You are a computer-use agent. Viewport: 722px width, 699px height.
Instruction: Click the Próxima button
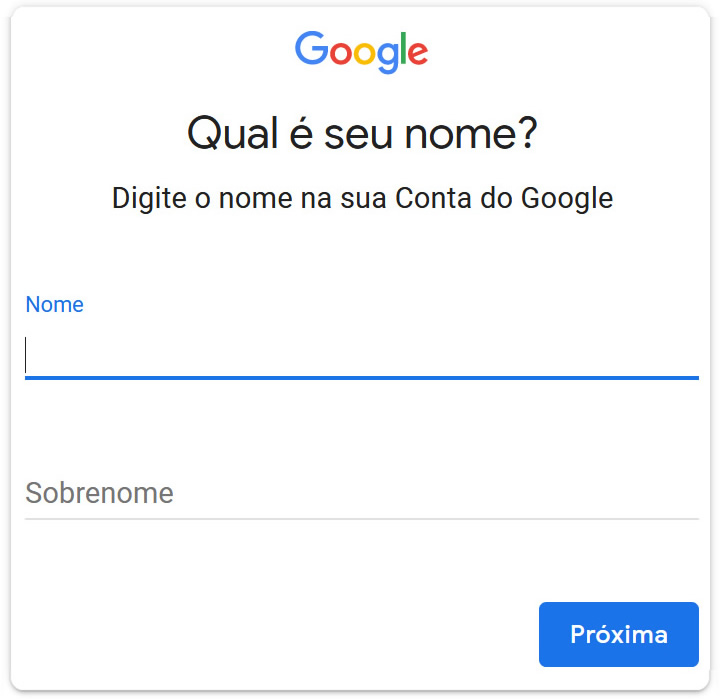click(619, 634)
